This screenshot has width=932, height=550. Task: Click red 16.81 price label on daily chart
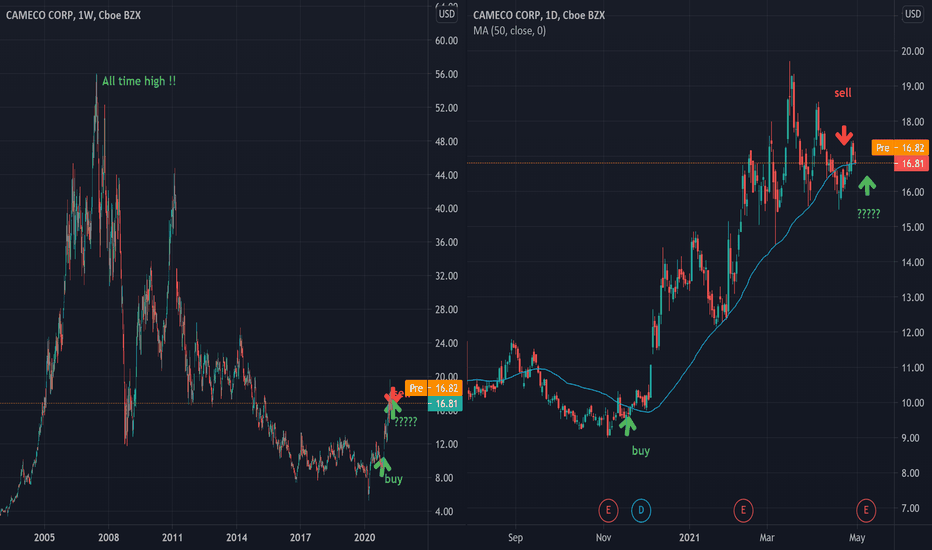pyautogui.click(x=911, y=164)
